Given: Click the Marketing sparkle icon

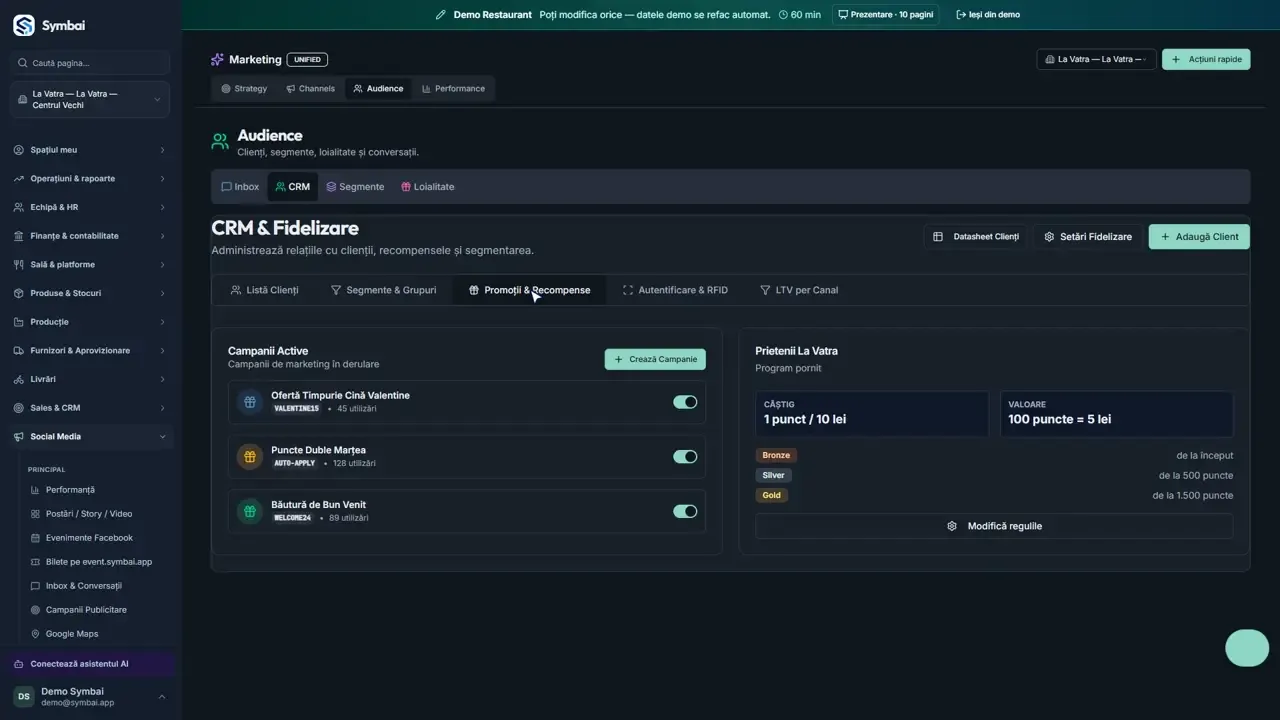Looking at the screenshot, I should 217,60.
